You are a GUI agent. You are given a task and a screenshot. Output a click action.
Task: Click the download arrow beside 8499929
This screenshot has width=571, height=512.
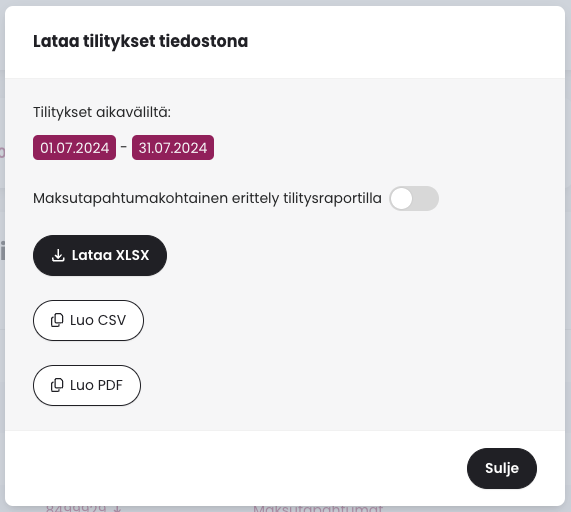[117, 509]
